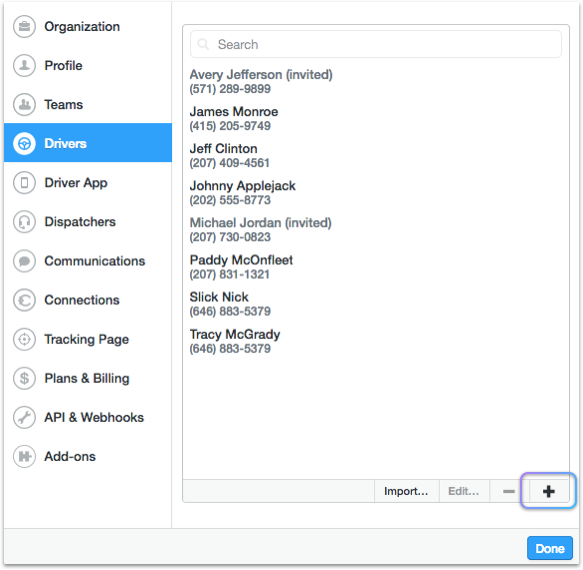Viewport: 583px width, 570px height.
Task: Click the Edit... button
Action: pyautogui.click(x=464, y=491)
